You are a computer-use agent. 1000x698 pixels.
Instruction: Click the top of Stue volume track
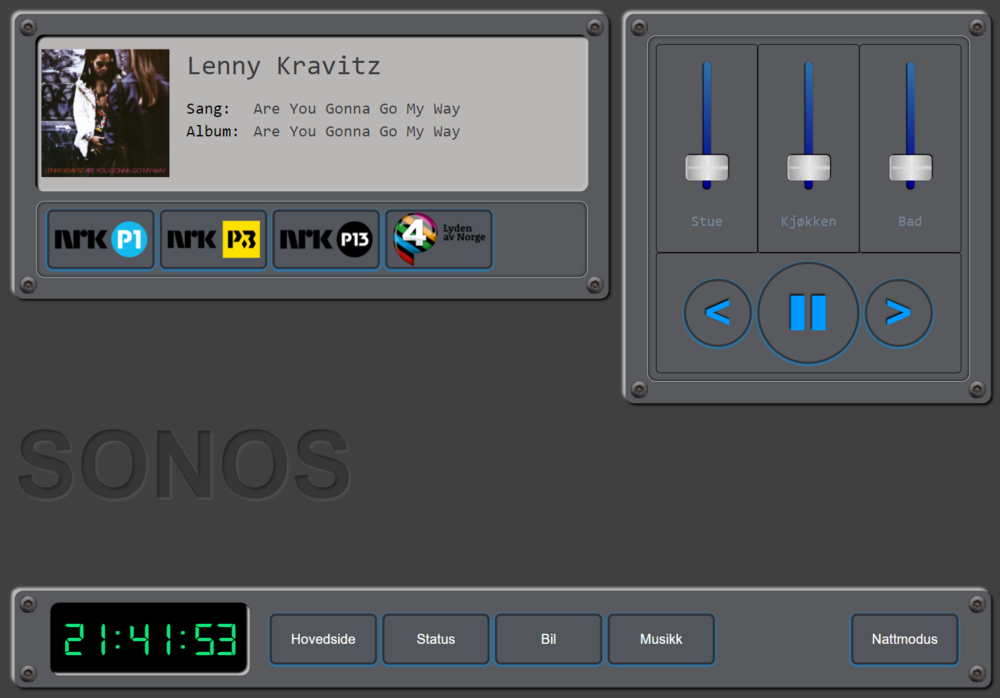(x=707, y=70)
